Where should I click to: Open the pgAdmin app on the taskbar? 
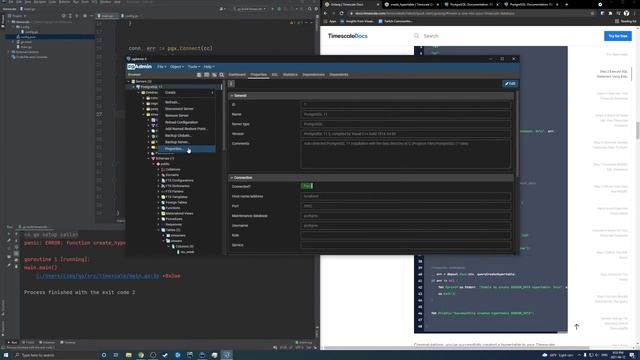click(x=227, y=355)
